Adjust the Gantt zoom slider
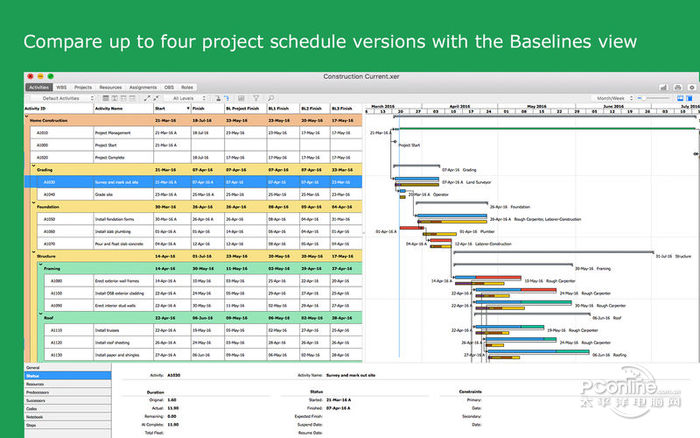Viewport: 700px width, 438px height. click(654, 98)
